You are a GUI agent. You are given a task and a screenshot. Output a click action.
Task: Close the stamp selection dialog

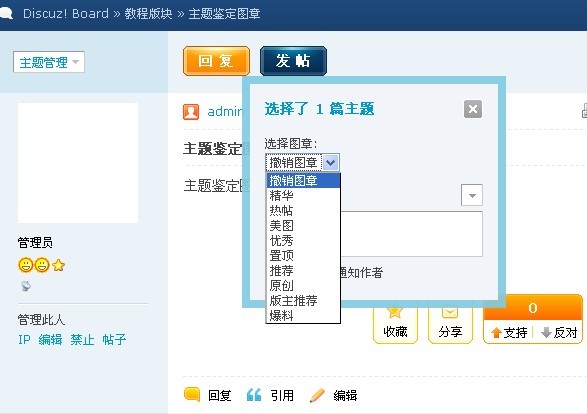pos(473,109)
